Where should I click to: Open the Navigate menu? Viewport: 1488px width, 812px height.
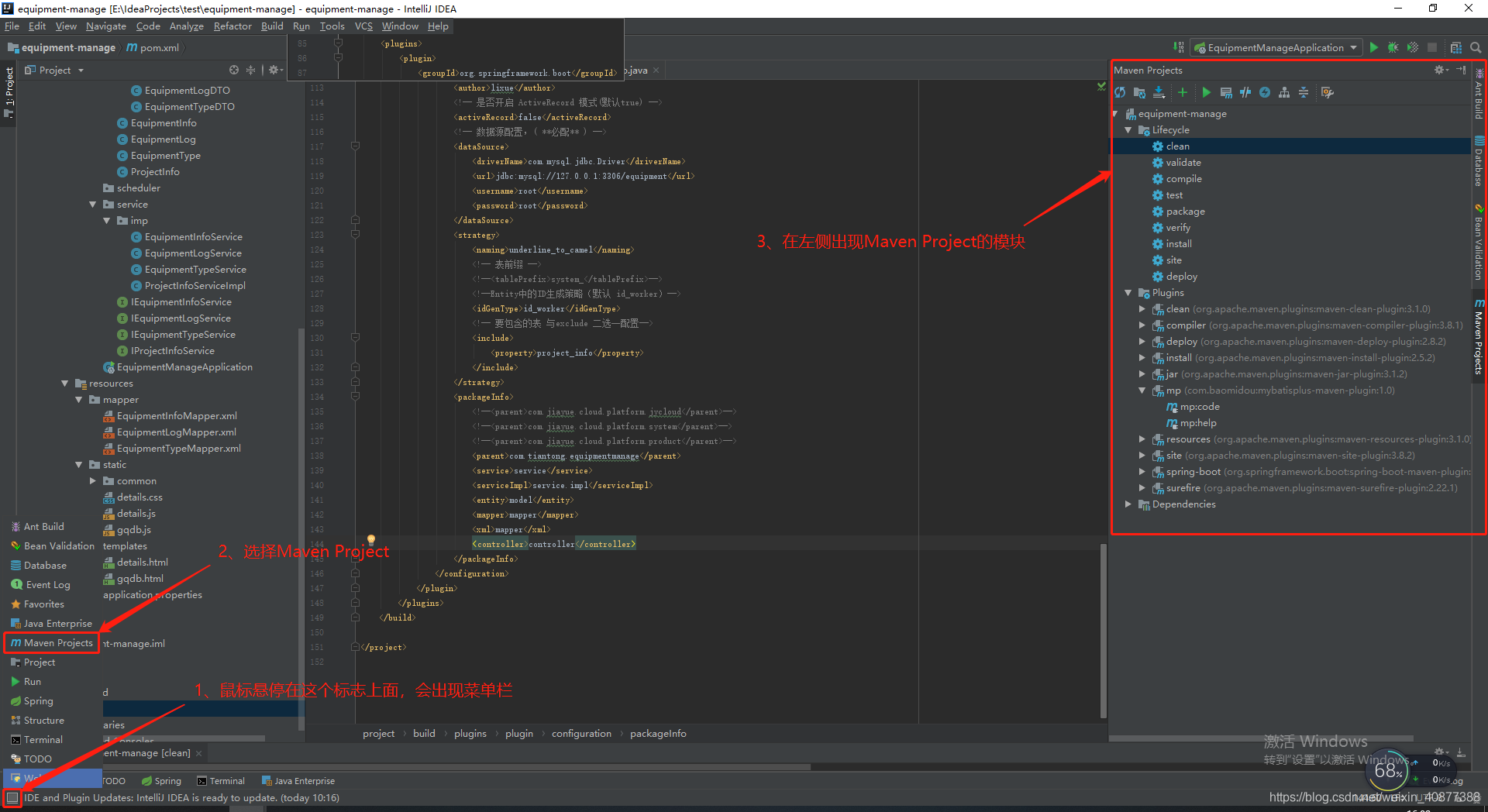click(x=106, y=26)
